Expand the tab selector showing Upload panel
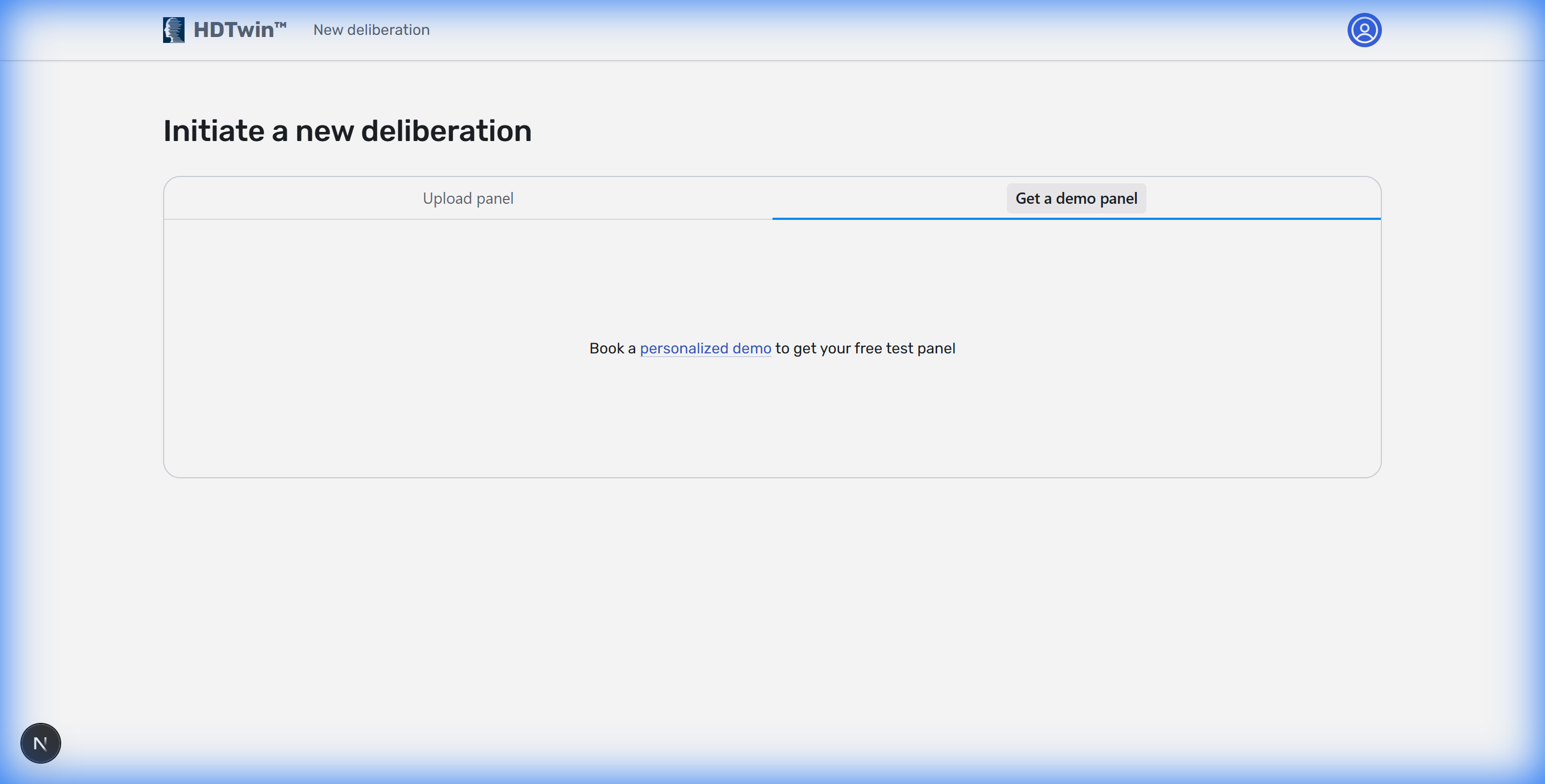This screenshot has width=1545, height=784. (468, 198)
